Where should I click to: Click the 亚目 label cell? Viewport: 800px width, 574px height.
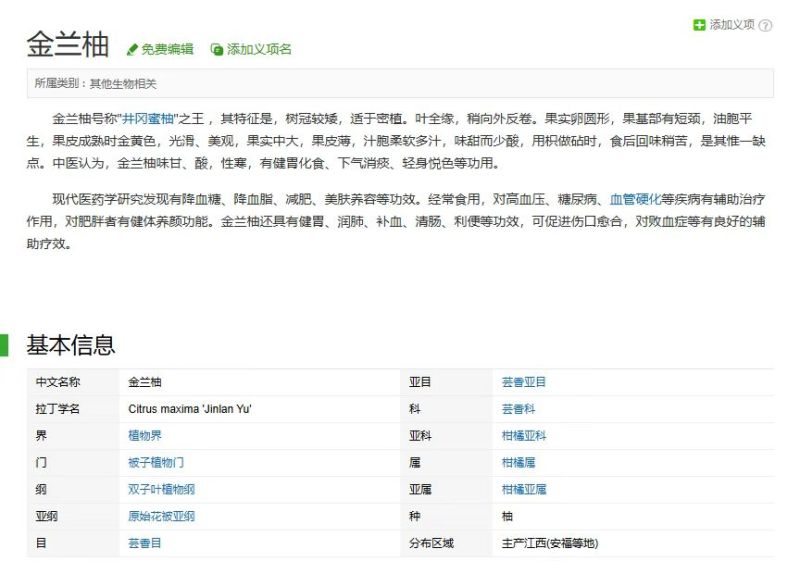[x=446, y=382]
